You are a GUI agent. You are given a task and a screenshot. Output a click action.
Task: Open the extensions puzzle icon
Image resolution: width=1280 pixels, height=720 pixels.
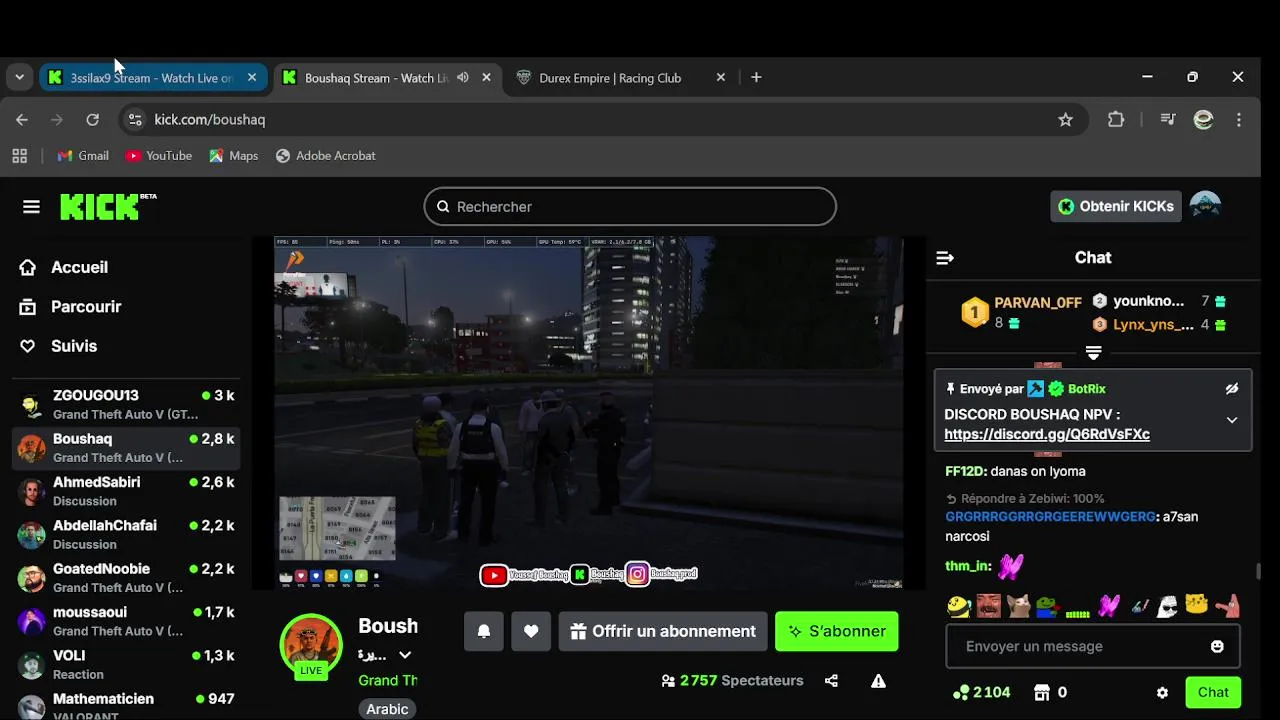point(1116,119)
